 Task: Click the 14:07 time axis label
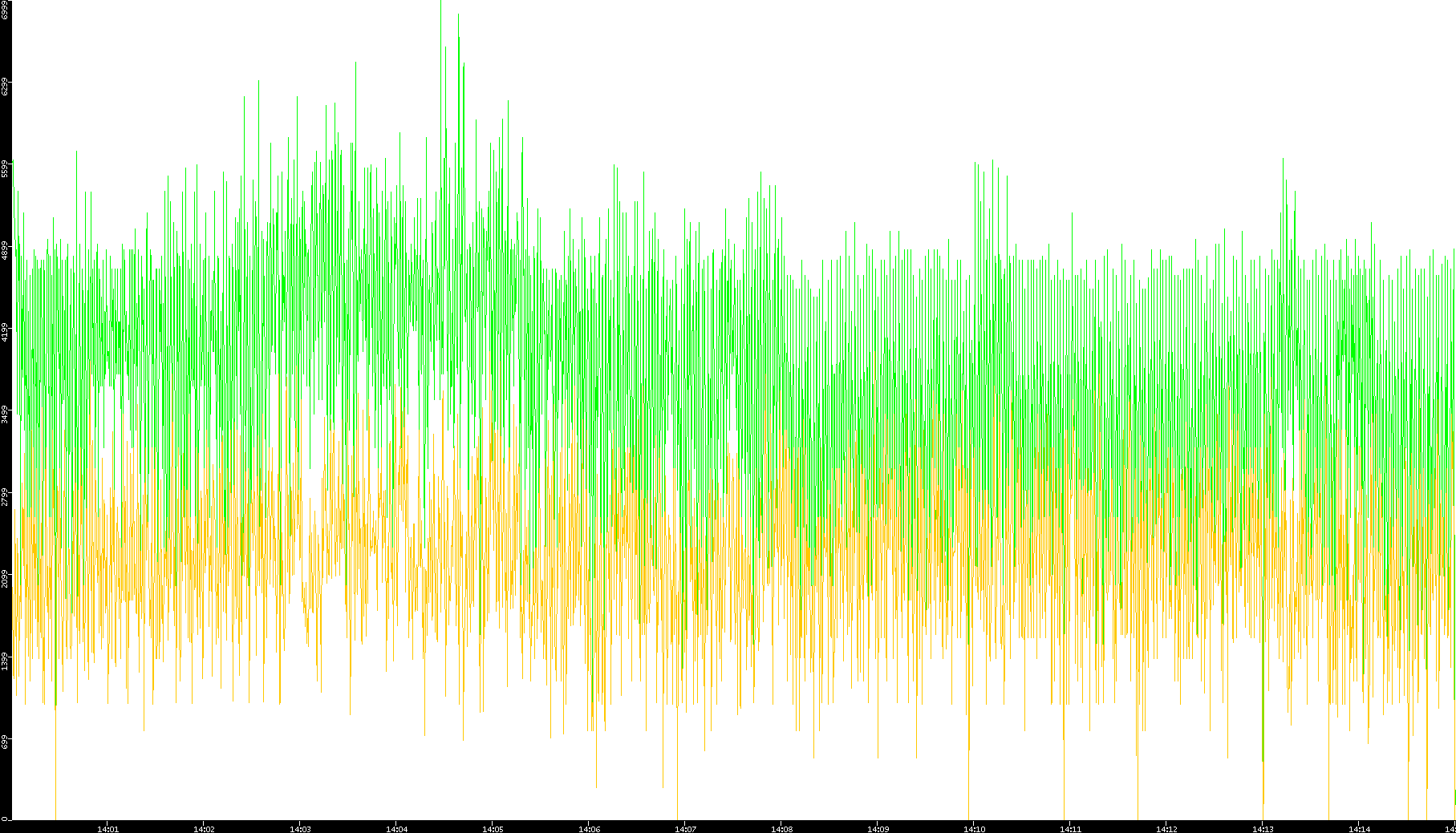(685, 828)
